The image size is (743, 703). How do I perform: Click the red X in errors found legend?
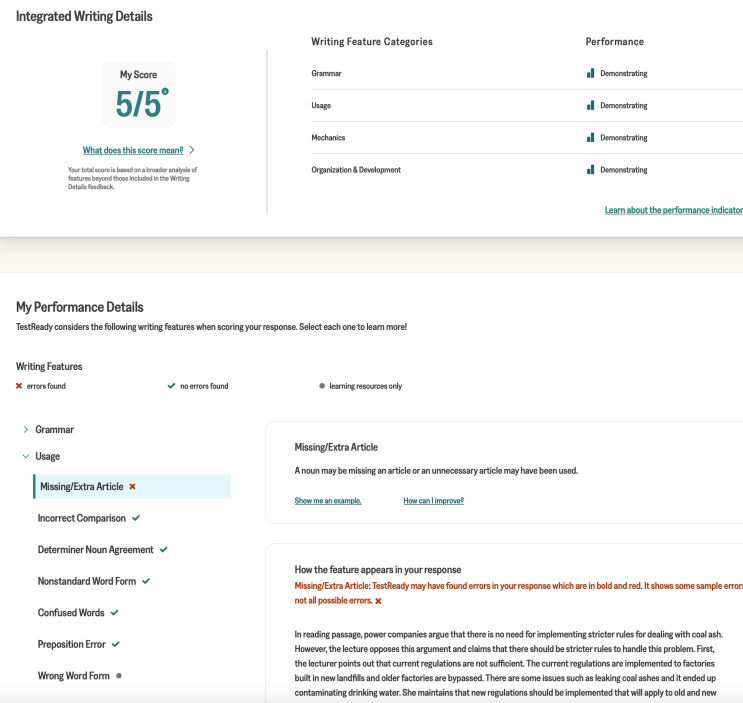(19, 386)
